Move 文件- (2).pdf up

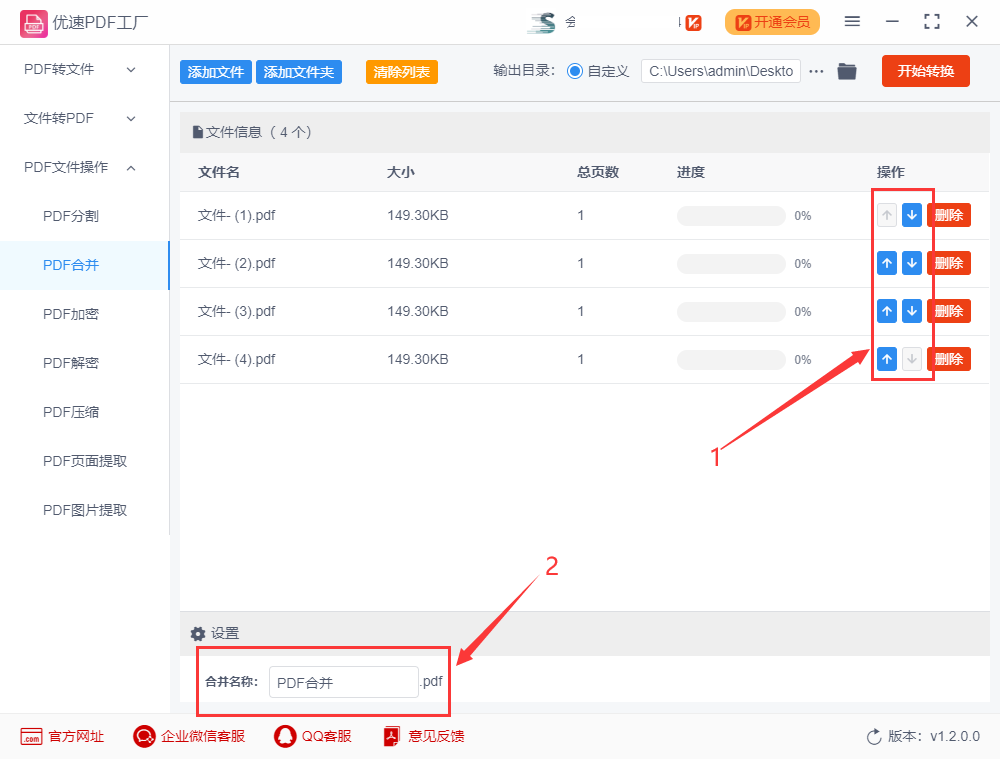886,263
